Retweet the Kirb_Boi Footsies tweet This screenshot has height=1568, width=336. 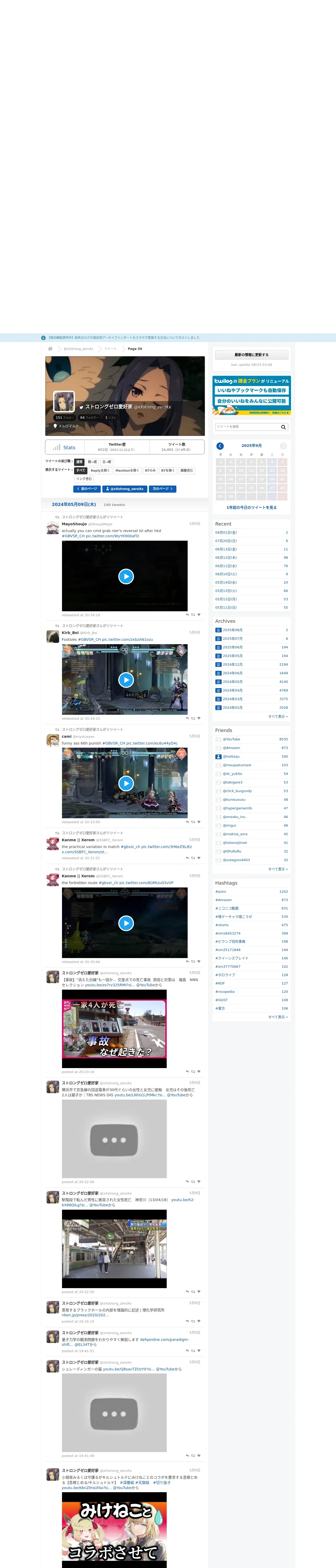(193, 718)
